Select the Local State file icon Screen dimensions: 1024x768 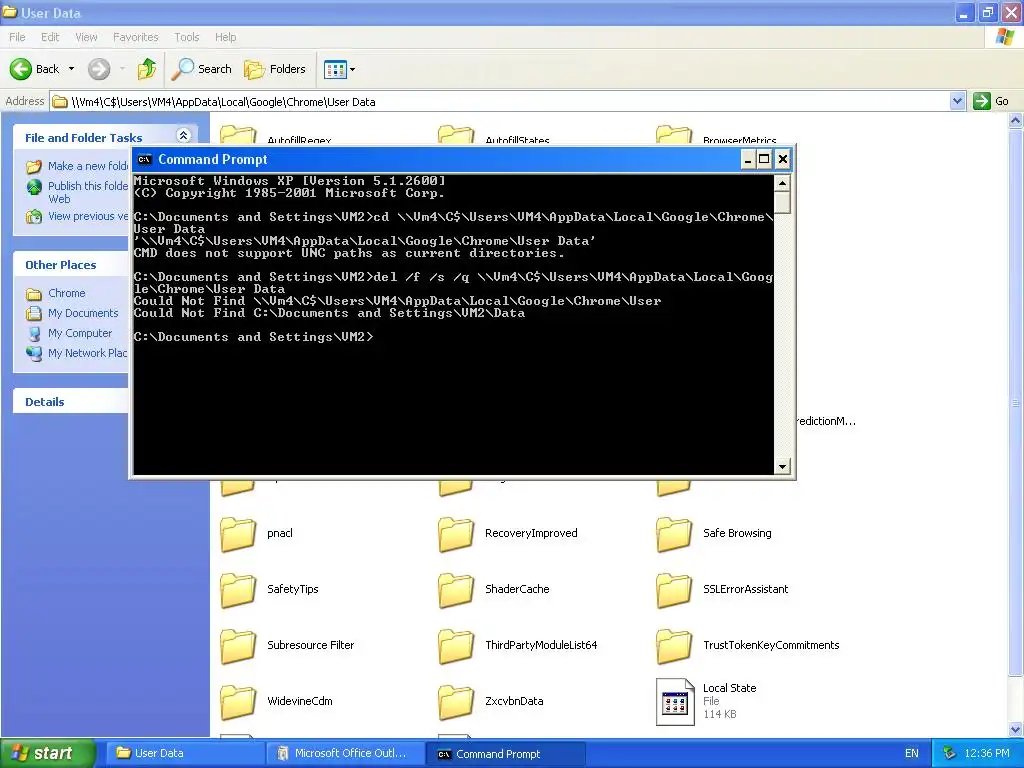pos(675,702)
